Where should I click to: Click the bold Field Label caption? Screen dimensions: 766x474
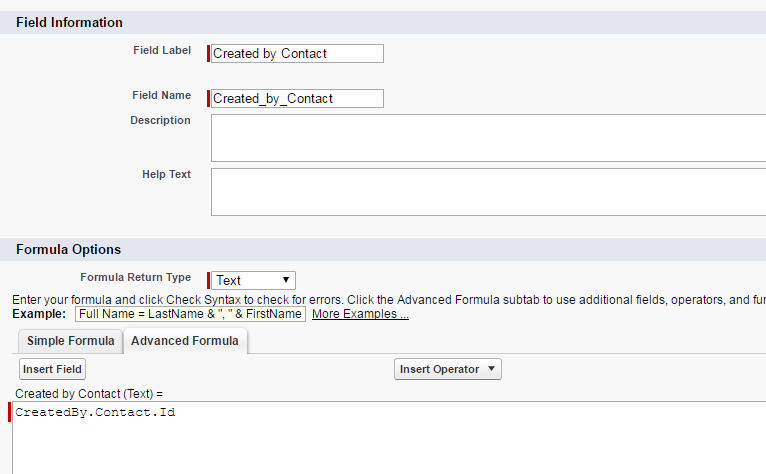click(162, 50)
